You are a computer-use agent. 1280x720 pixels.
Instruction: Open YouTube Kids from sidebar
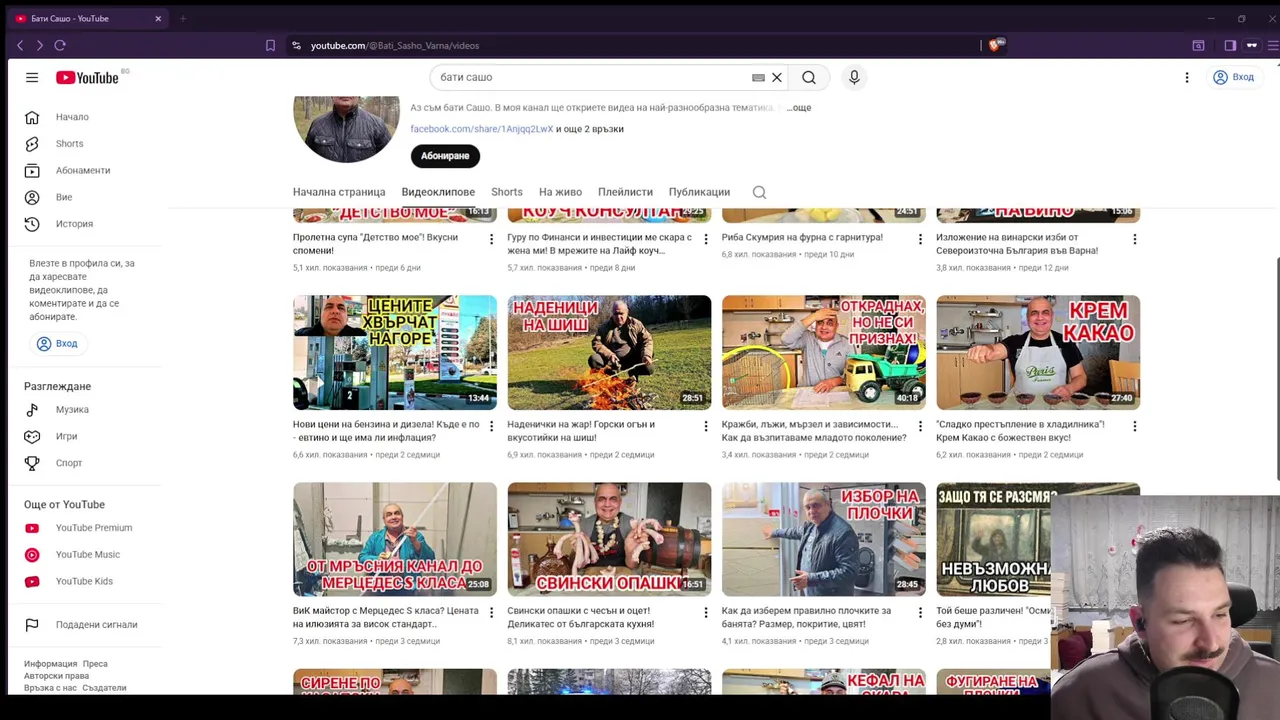tap(84, 581)
